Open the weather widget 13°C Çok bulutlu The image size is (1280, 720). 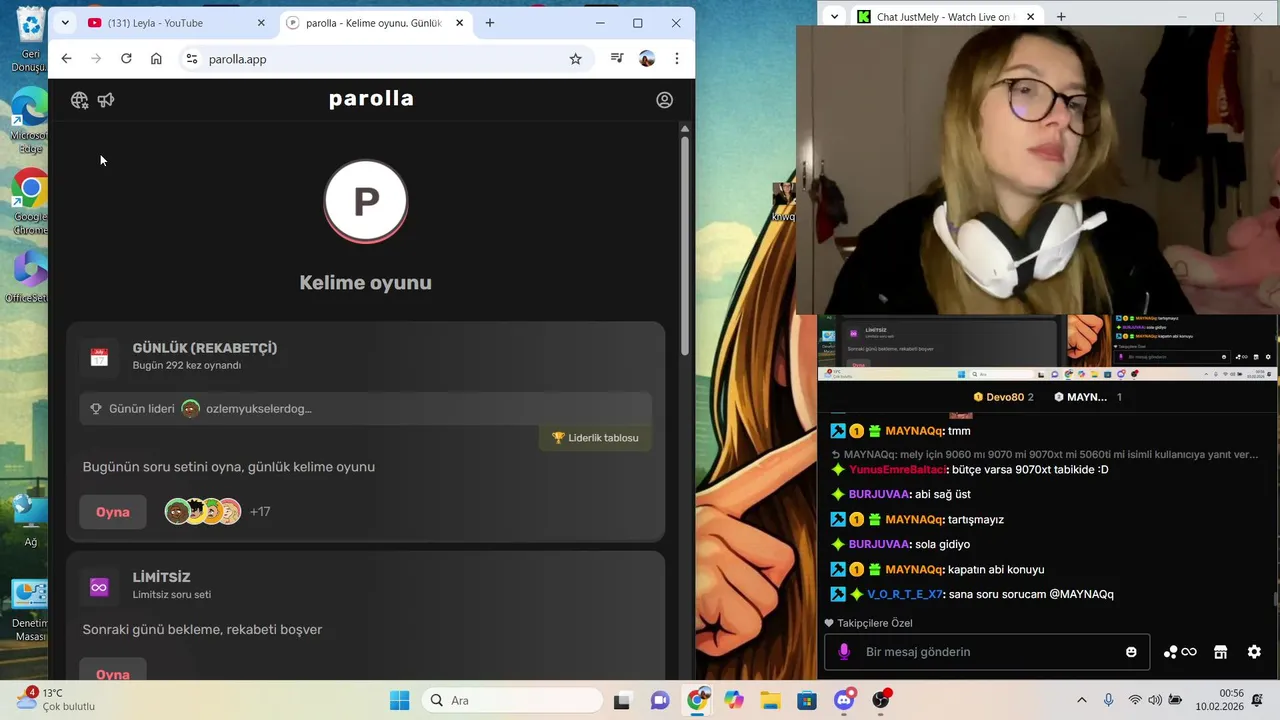55,700
